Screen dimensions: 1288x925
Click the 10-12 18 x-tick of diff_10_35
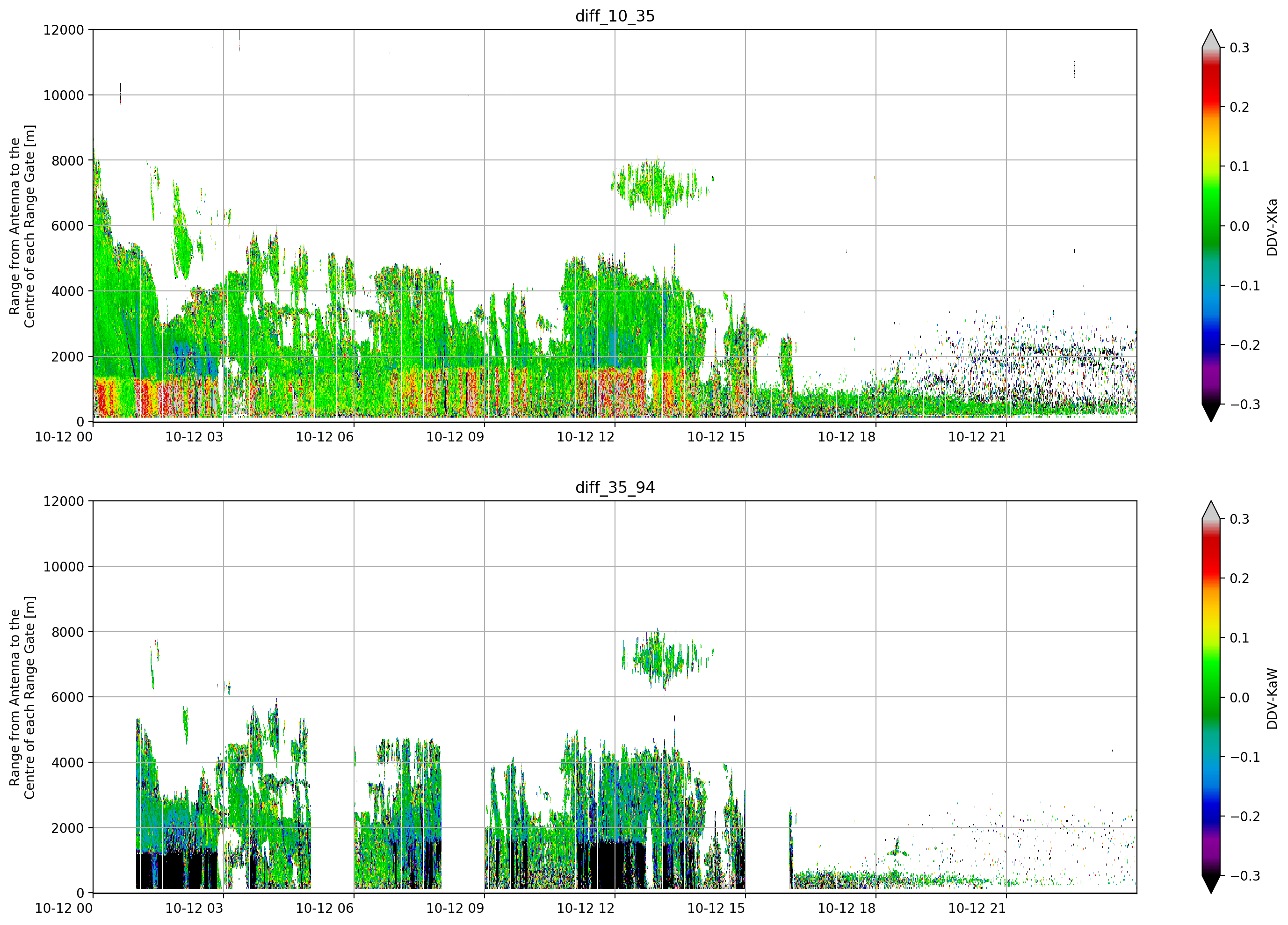coord(847,437)
